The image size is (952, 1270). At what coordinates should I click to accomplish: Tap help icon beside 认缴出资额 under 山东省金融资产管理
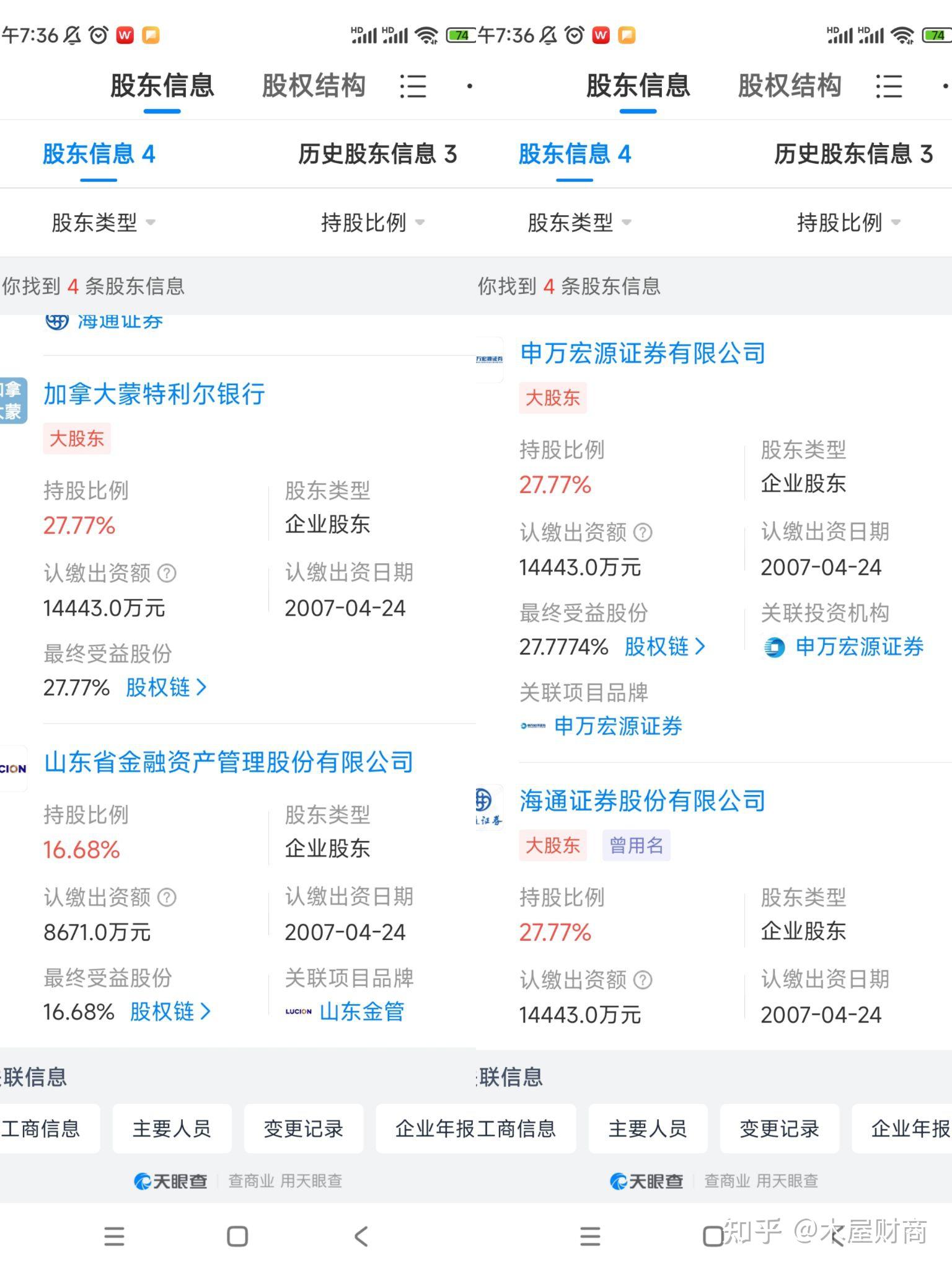tap(167, 897)
